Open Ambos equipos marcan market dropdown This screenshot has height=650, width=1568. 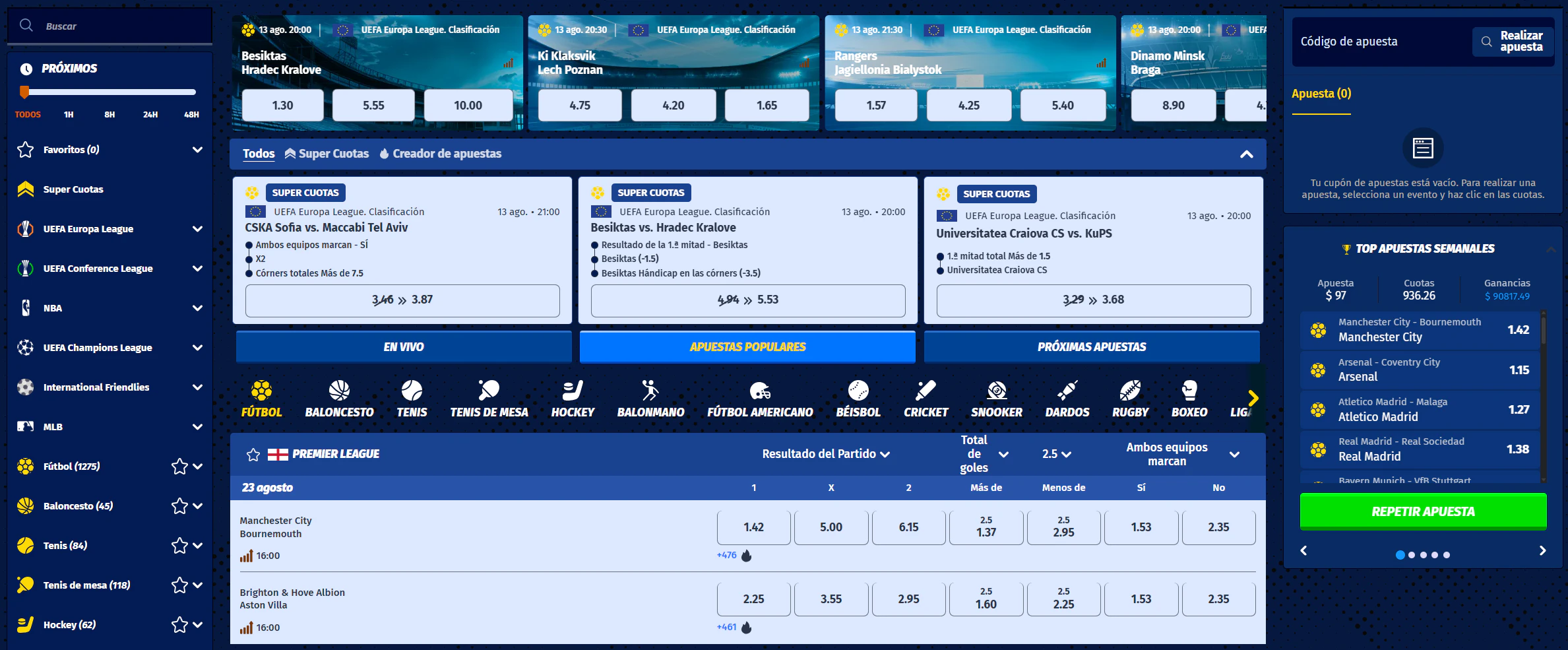point(1182,454)
